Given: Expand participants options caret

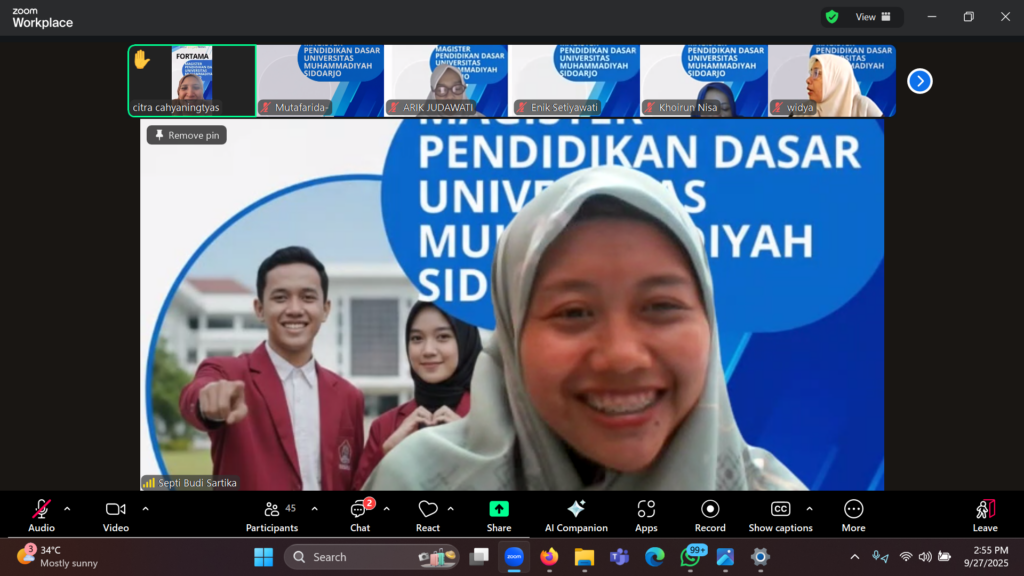Looking at the screenshot, I should pyautogui.click(x=315, y=509).
